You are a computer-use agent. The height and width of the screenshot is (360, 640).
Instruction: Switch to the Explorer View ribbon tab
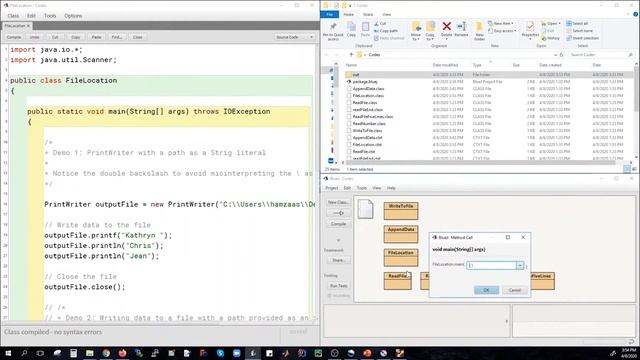(387, 14)
